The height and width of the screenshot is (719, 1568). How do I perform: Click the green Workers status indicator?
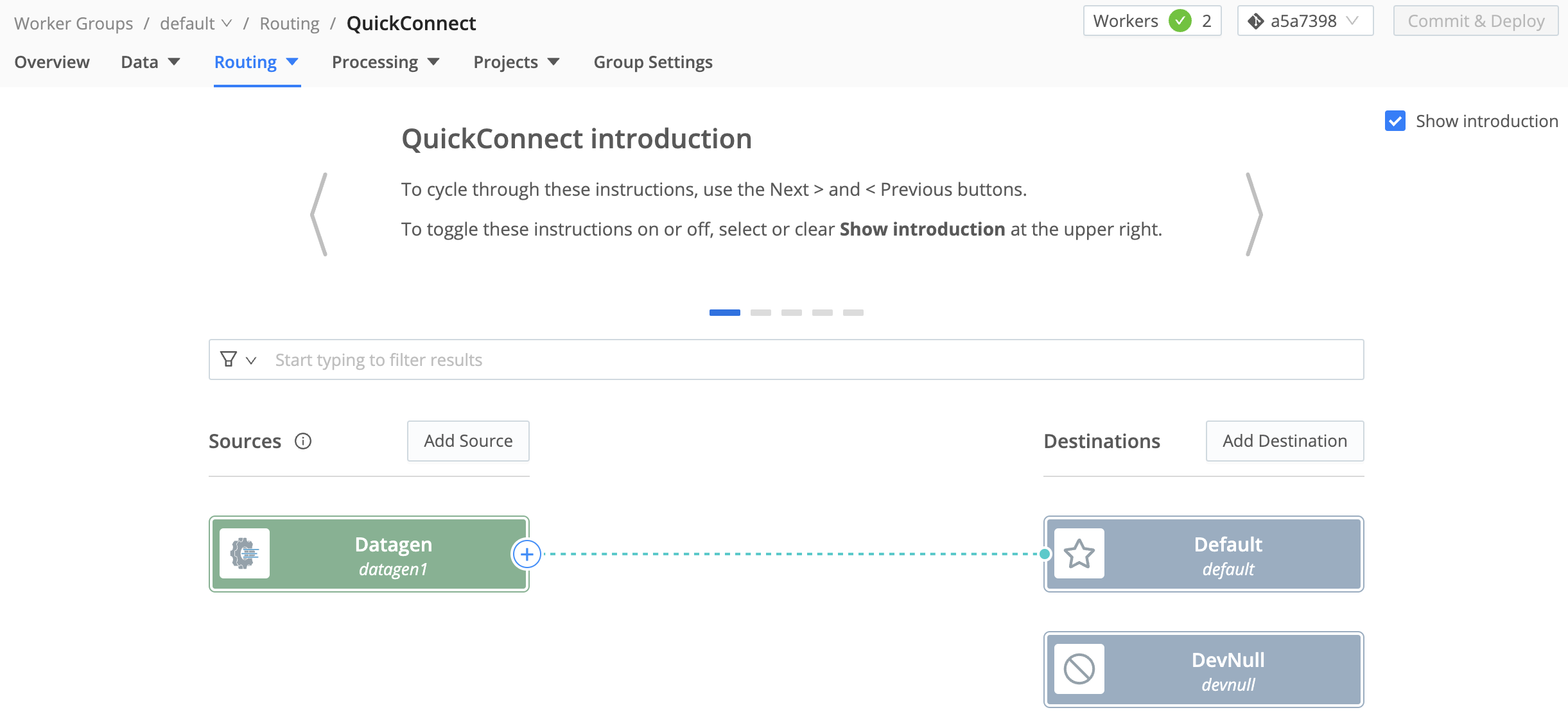tap(1180, 21)
